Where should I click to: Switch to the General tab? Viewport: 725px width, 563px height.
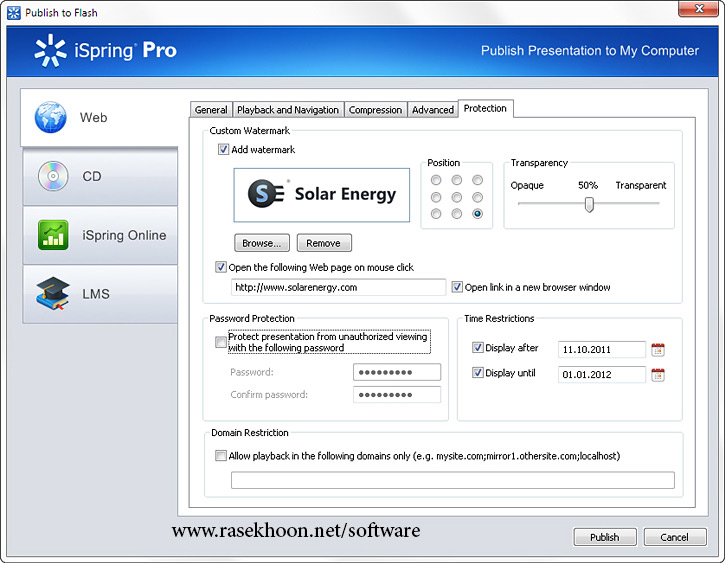211,110
